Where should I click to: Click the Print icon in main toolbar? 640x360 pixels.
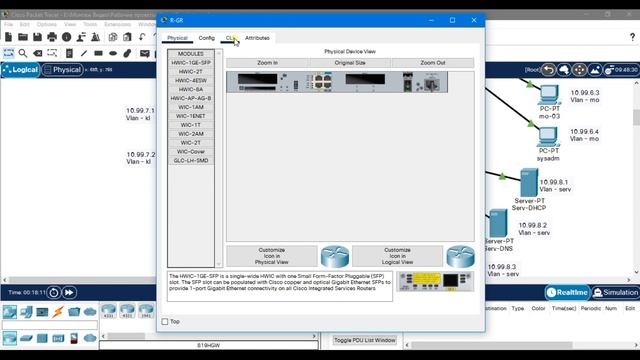pyautogui.click(x=52, y=37)
